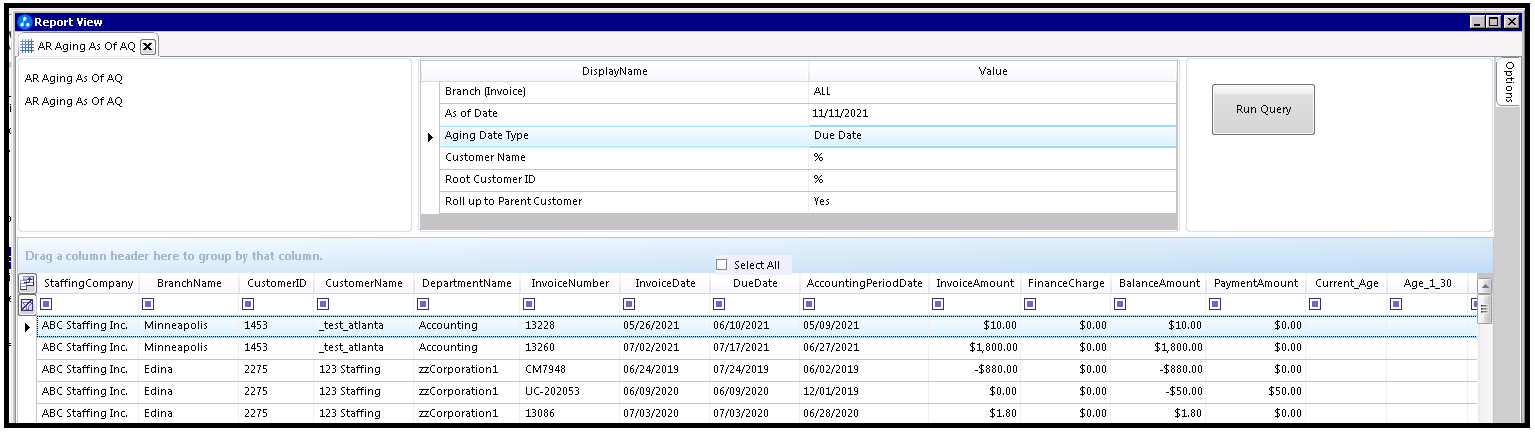Click filter operator icon under AccountingPeriodDate column
1535x432 pixels.
click(808, 304)
